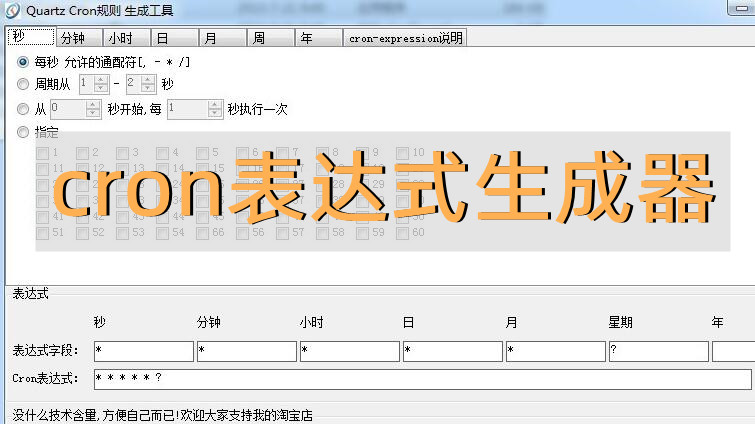This screenshot has width=755, height=424.
Task: Open the 年 tab
Action: tap(319, 38)
